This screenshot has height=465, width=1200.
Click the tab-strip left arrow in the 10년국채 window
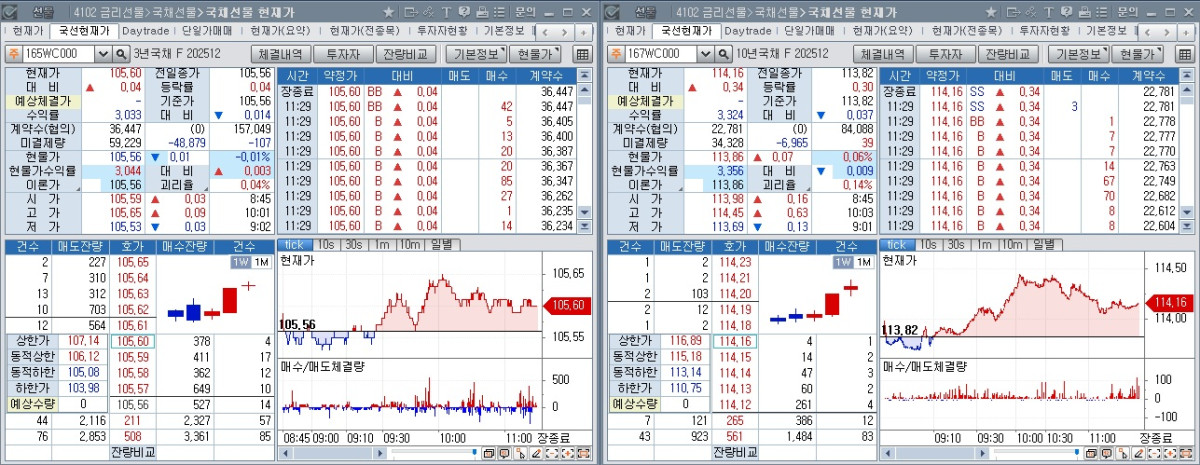tap(1147, 33)
